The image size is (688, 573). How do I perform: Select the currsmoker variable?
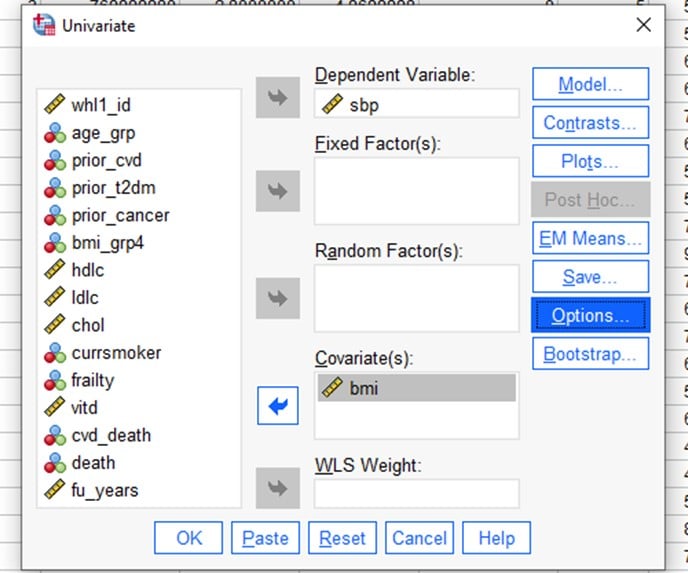click(115, 352)
